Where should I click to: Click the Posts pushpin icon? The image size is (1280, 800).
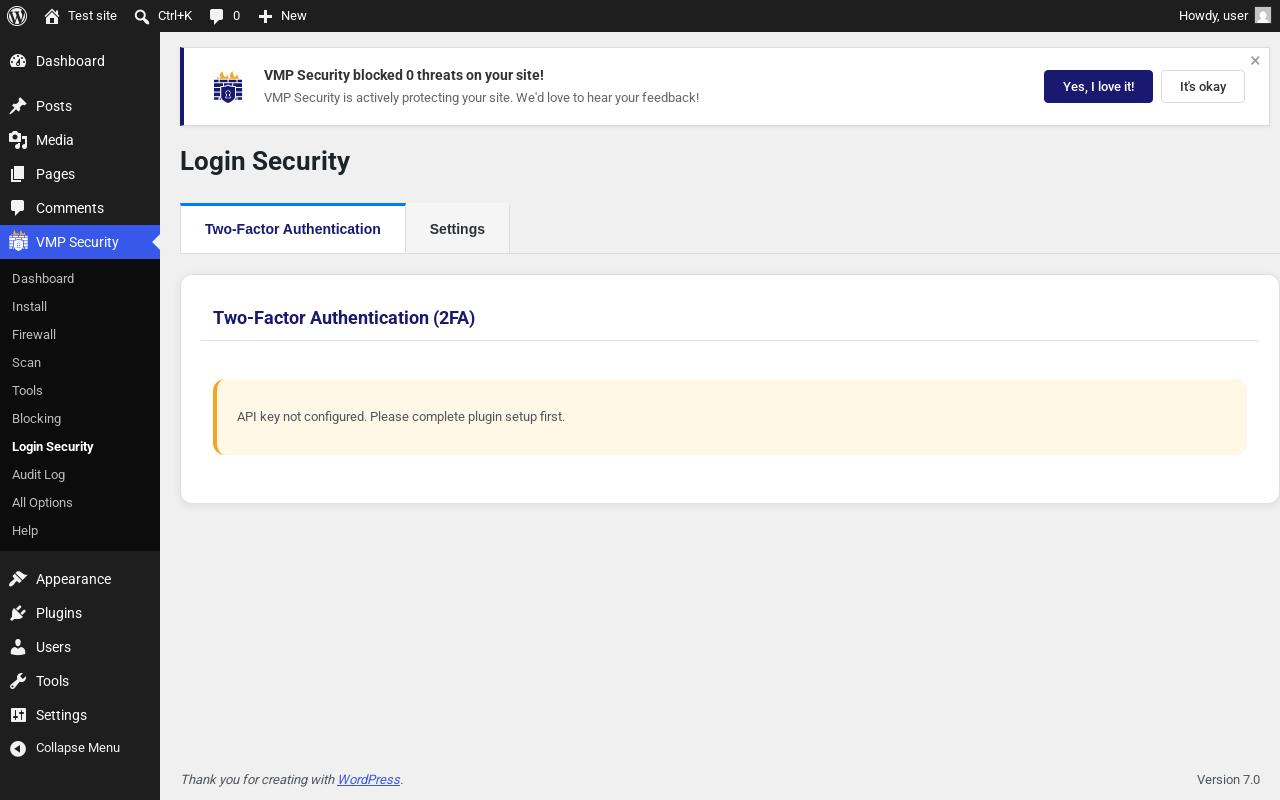[x=18, y=106]
